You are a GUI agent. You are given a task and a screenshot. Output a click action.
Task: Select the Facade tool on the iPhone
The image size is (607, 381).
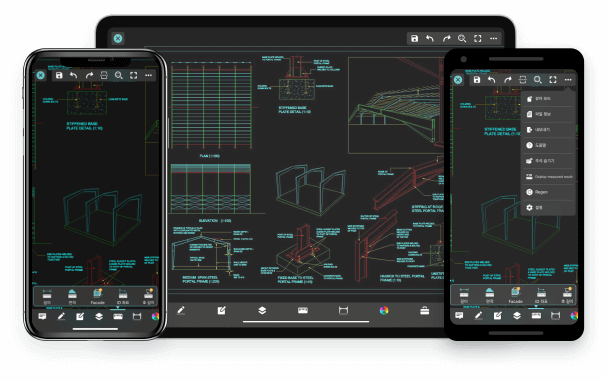coord(98,296)
